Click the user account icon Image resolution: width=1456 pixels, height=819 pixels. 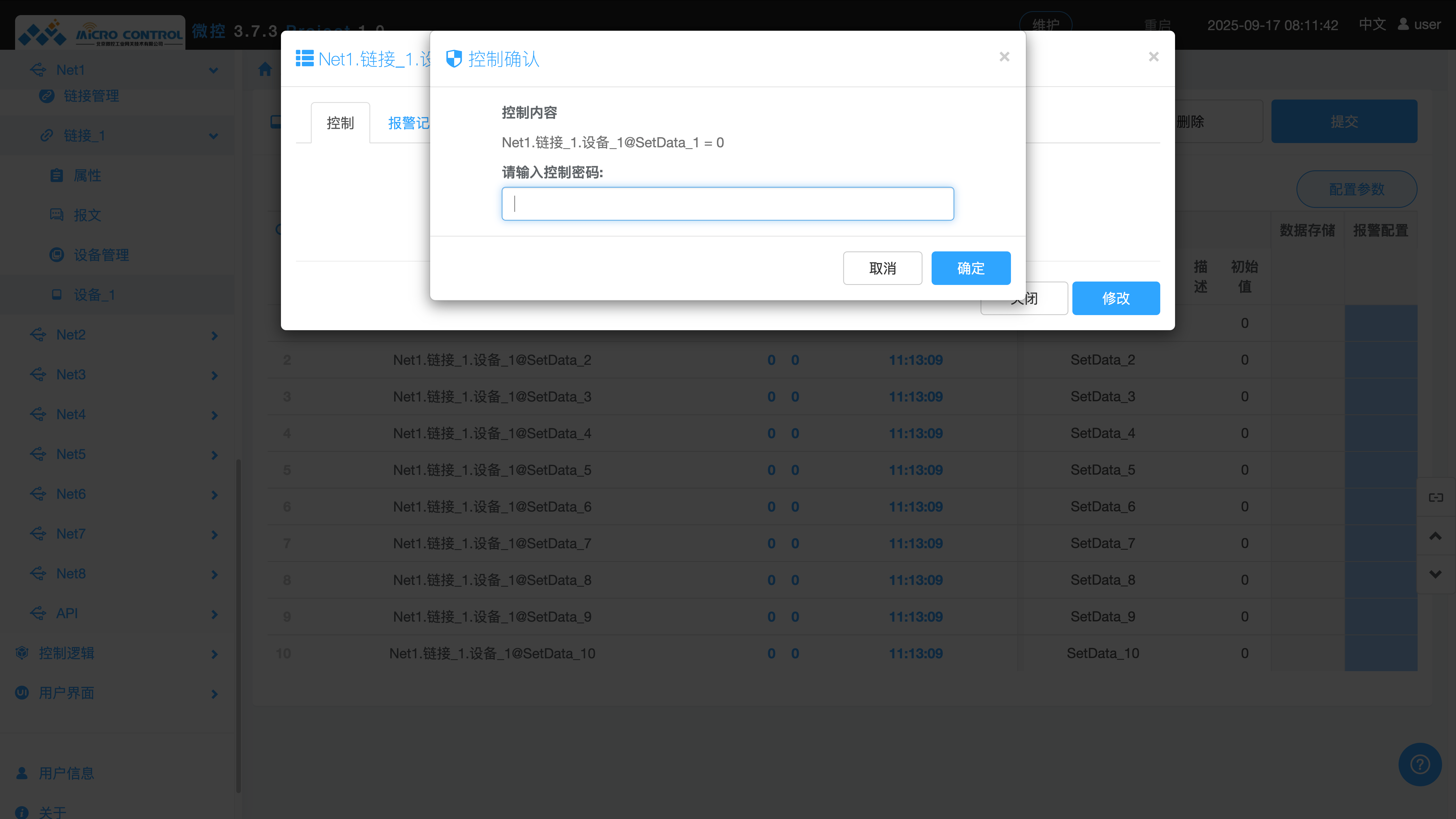pyautogui.click(x=1403, y=24)
